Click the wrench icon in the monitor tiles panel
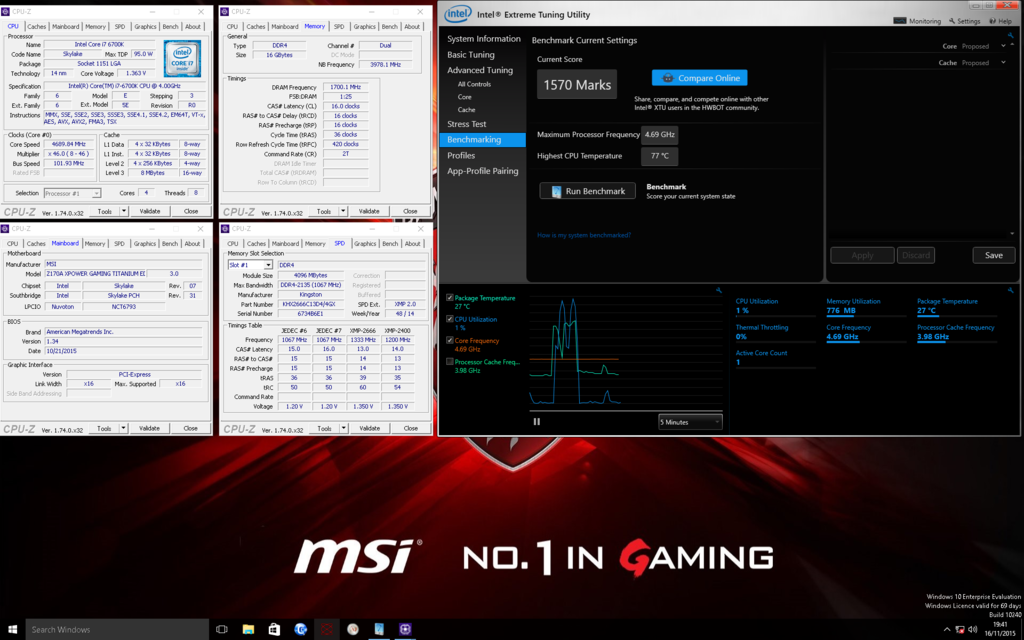This screenshot has width=1024, height=640. click(x=1010, y=290)
